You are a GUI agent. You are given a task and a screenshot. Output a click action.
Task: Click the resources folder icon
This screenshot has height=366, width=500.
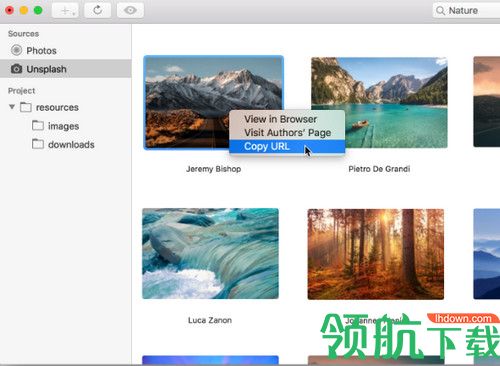(26, 107)
